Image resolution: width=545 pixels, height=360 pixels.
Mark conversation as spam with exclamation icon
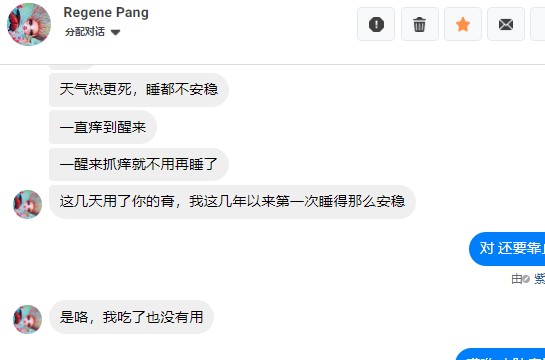coord(376,24)
